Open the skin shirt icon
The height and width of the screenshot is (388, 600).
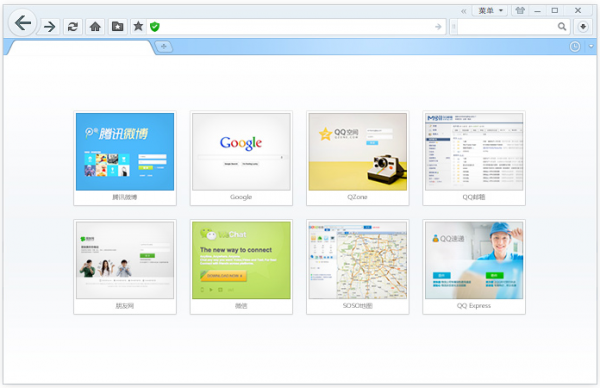[x=520, y=10]
